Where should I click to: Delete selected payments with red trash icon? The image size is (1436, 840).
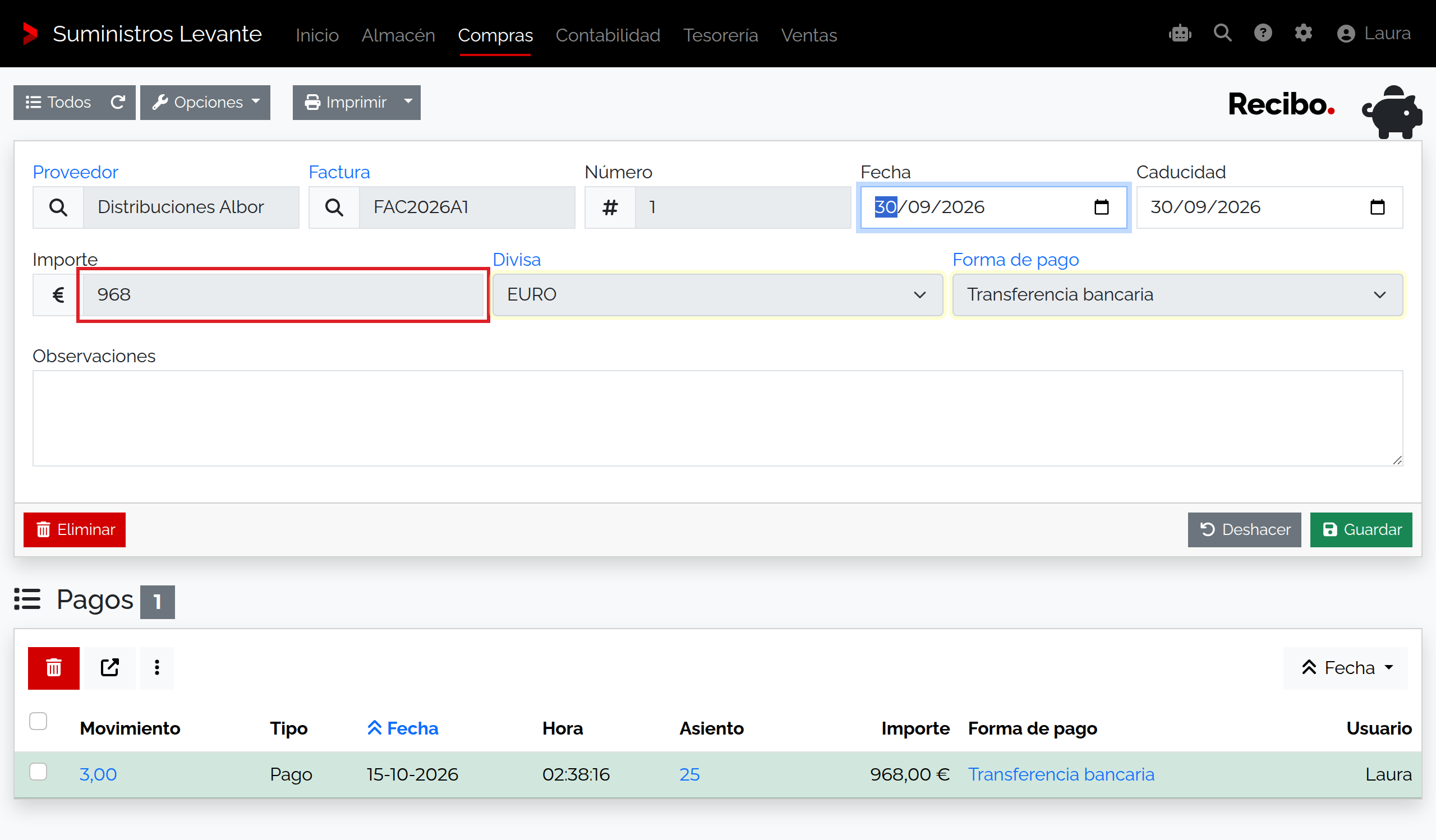pos(53,668)
